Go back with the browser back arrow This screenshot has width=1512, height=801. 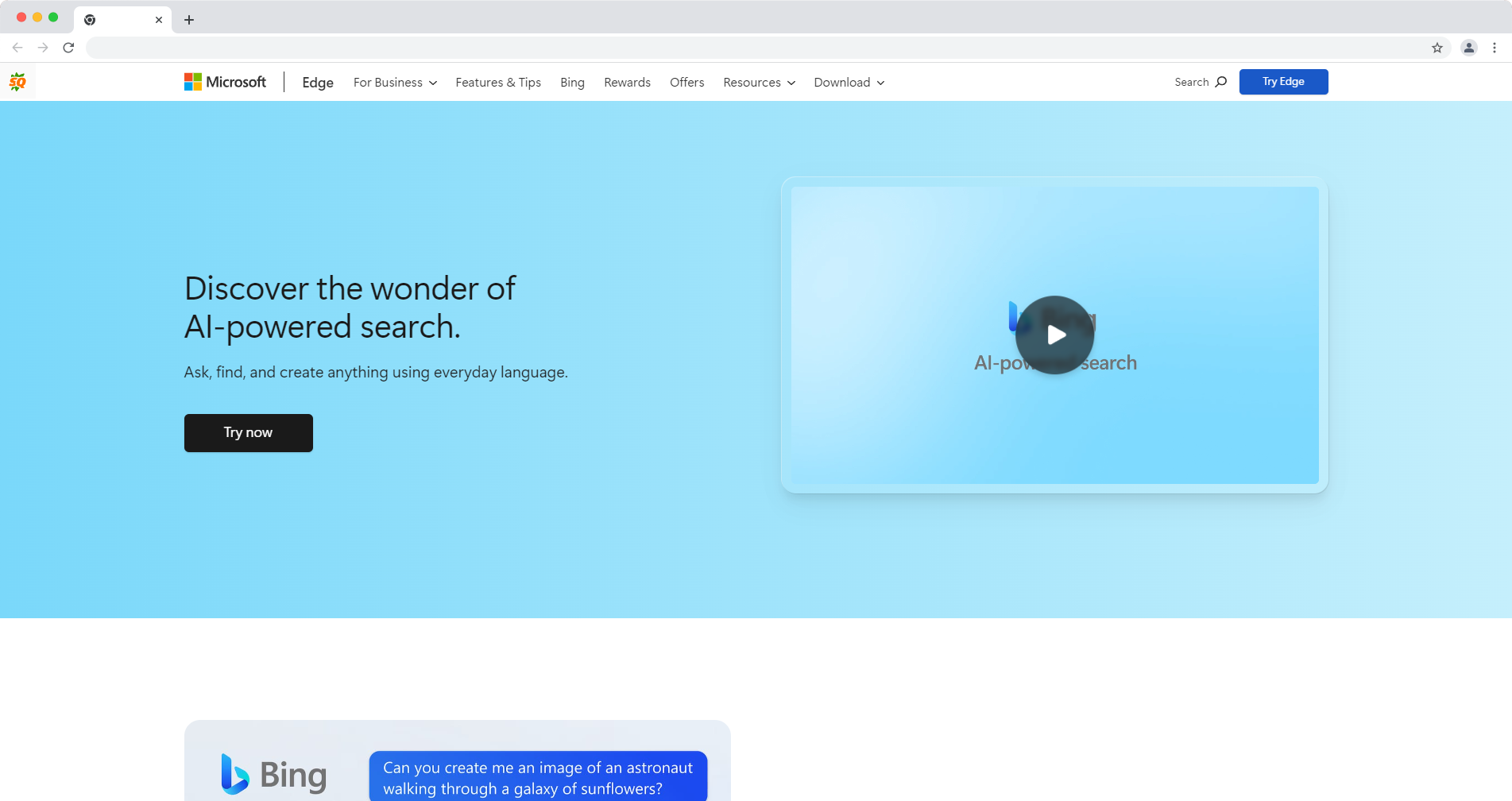tap(17, 48)
